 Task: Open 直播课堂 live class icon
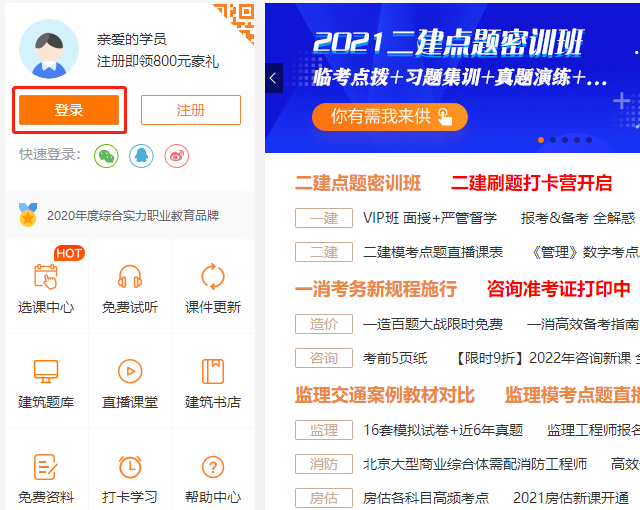130,372
